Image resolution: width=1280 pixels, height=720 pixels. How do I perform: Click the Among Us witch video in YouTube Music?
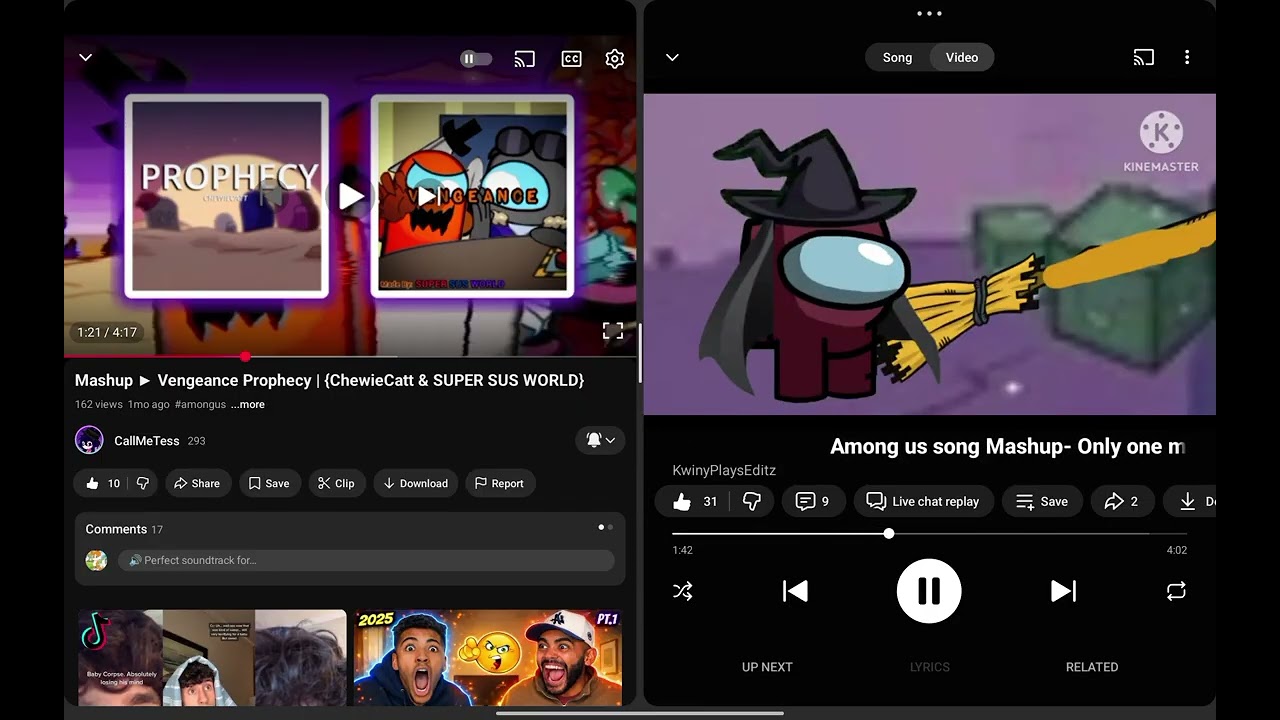(x=929, y=254)
